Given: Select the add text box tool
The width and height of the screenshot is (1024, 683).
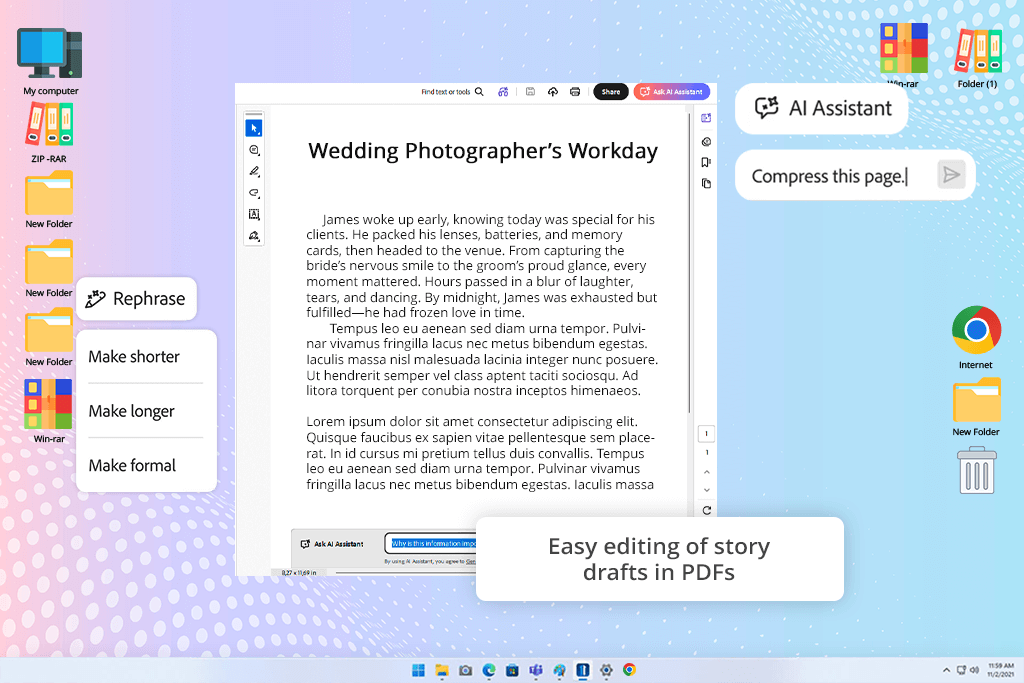Looking at the screenshot, I should pos(254,214).
